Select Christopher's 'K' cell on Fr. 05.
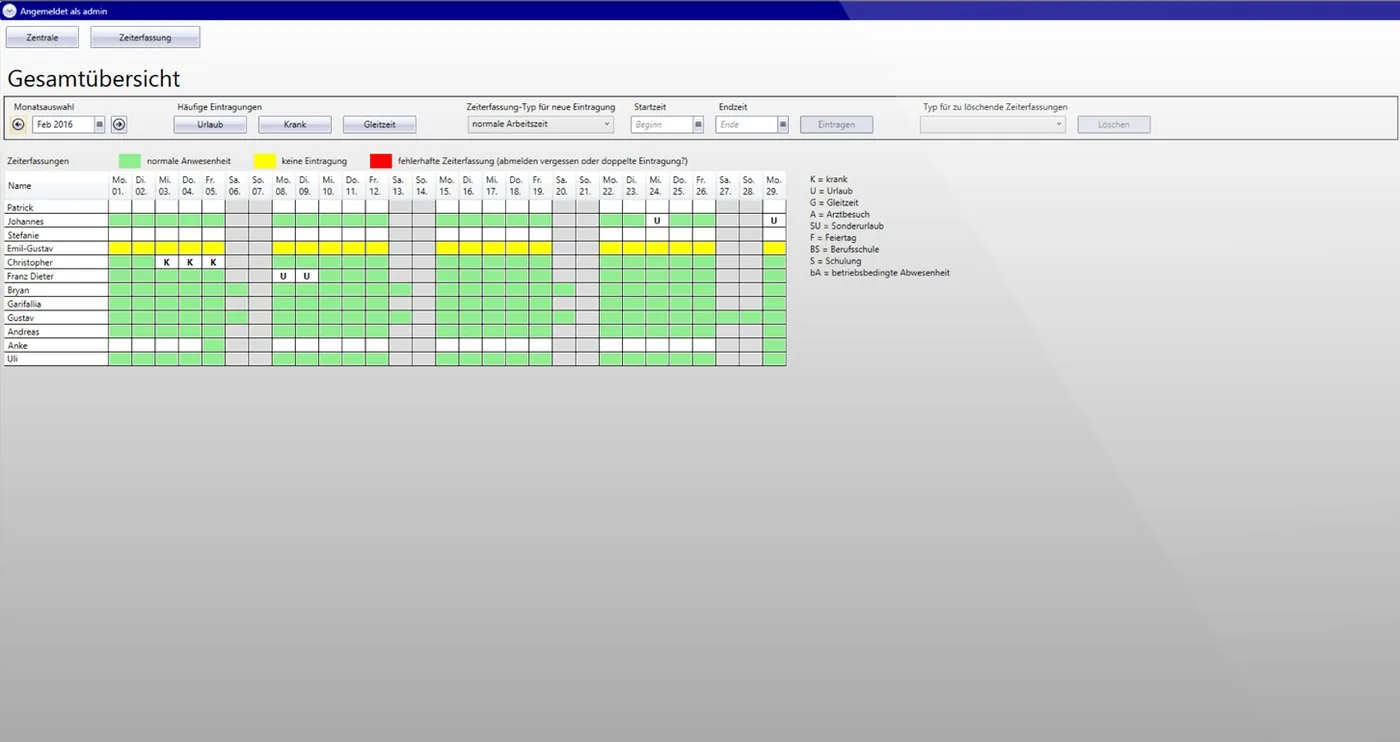This screenshot has width=1400, height=742. (x=213, y=262)
